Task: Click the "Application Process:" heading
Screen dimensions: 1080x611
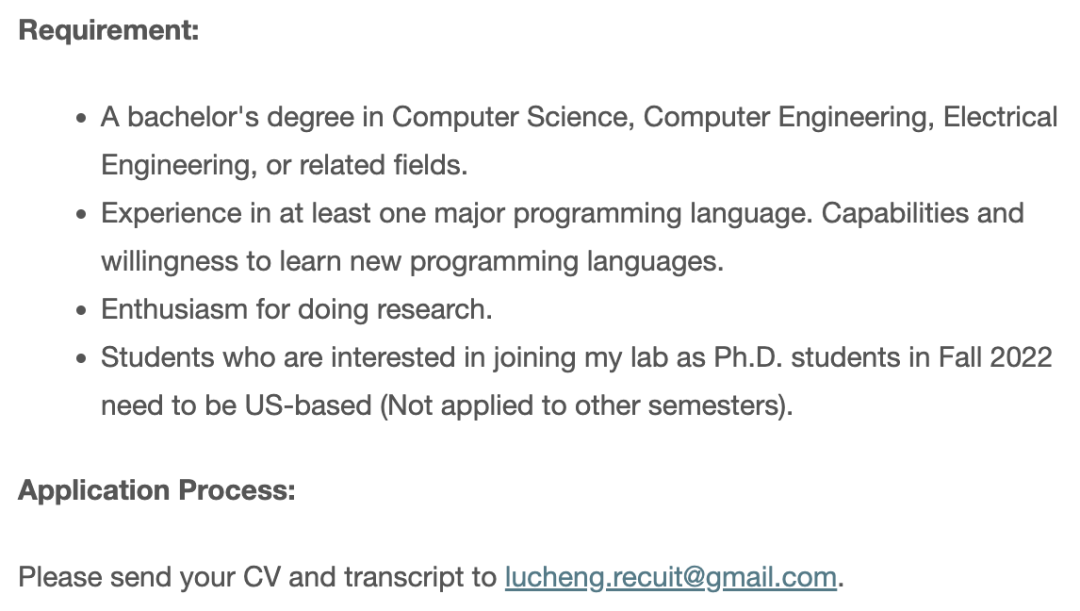Action: (157, 490)
